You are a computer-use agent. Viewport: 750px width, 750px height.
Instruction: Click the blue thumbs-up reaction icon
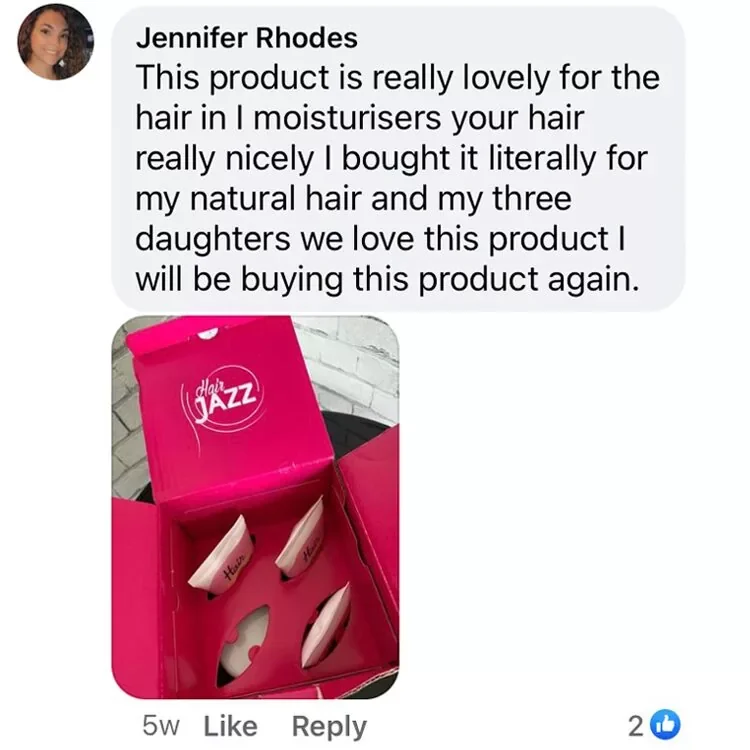point(668,727)
